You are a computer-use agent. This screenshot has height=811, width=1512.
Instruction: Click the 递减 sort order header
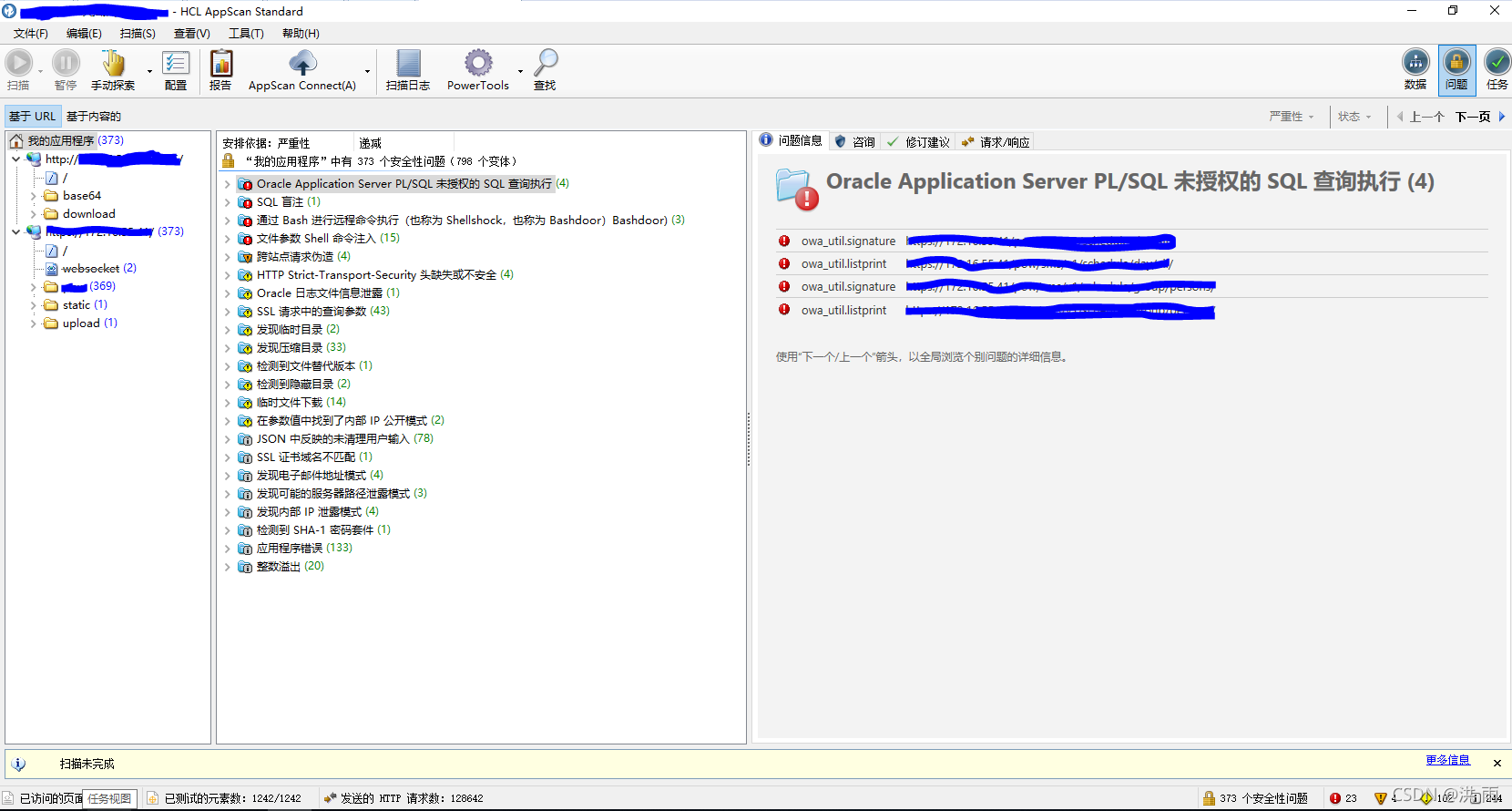click(x=371, y=143)
